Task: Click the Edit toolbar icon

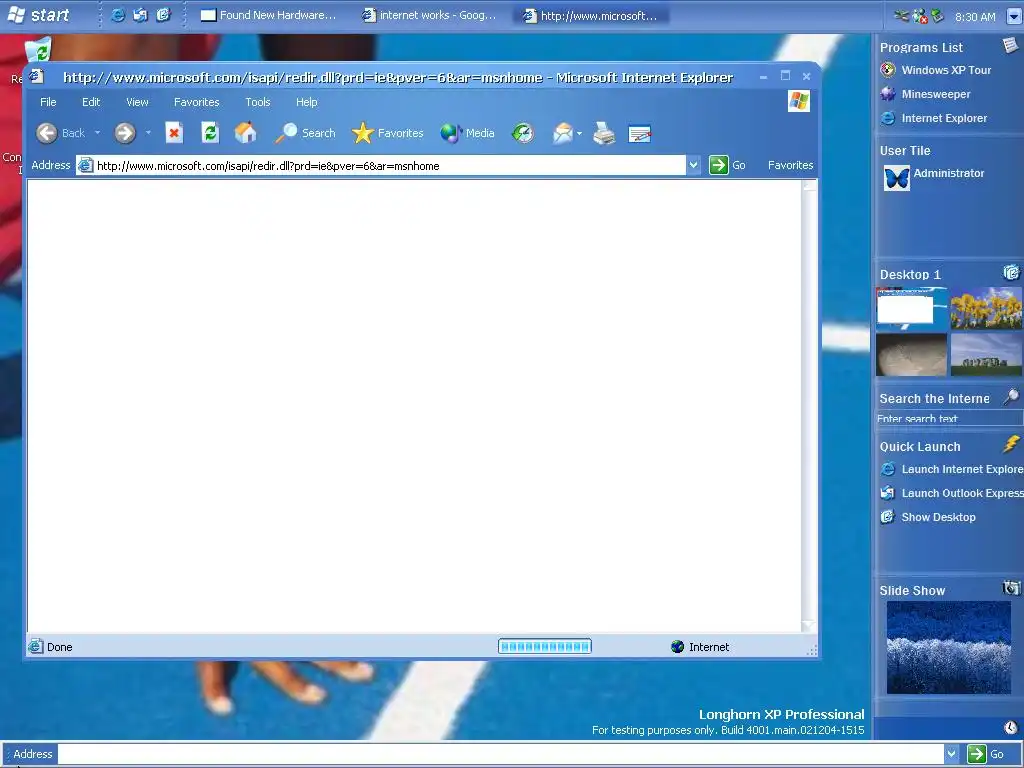Action: coord(639,134)
